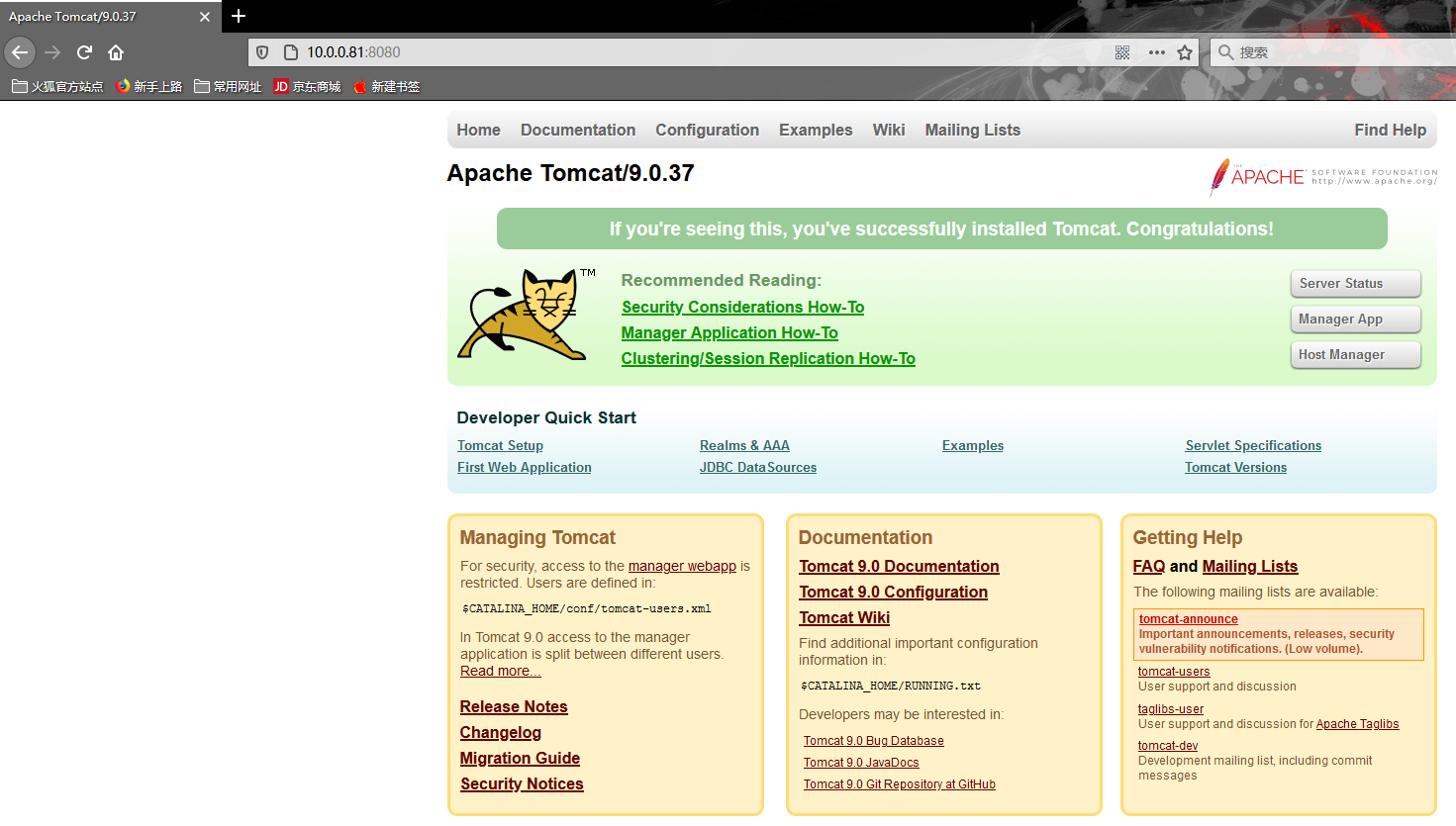
Task: Open the tomcat-announce mailing list link
Action: (x=1188, y=618)
